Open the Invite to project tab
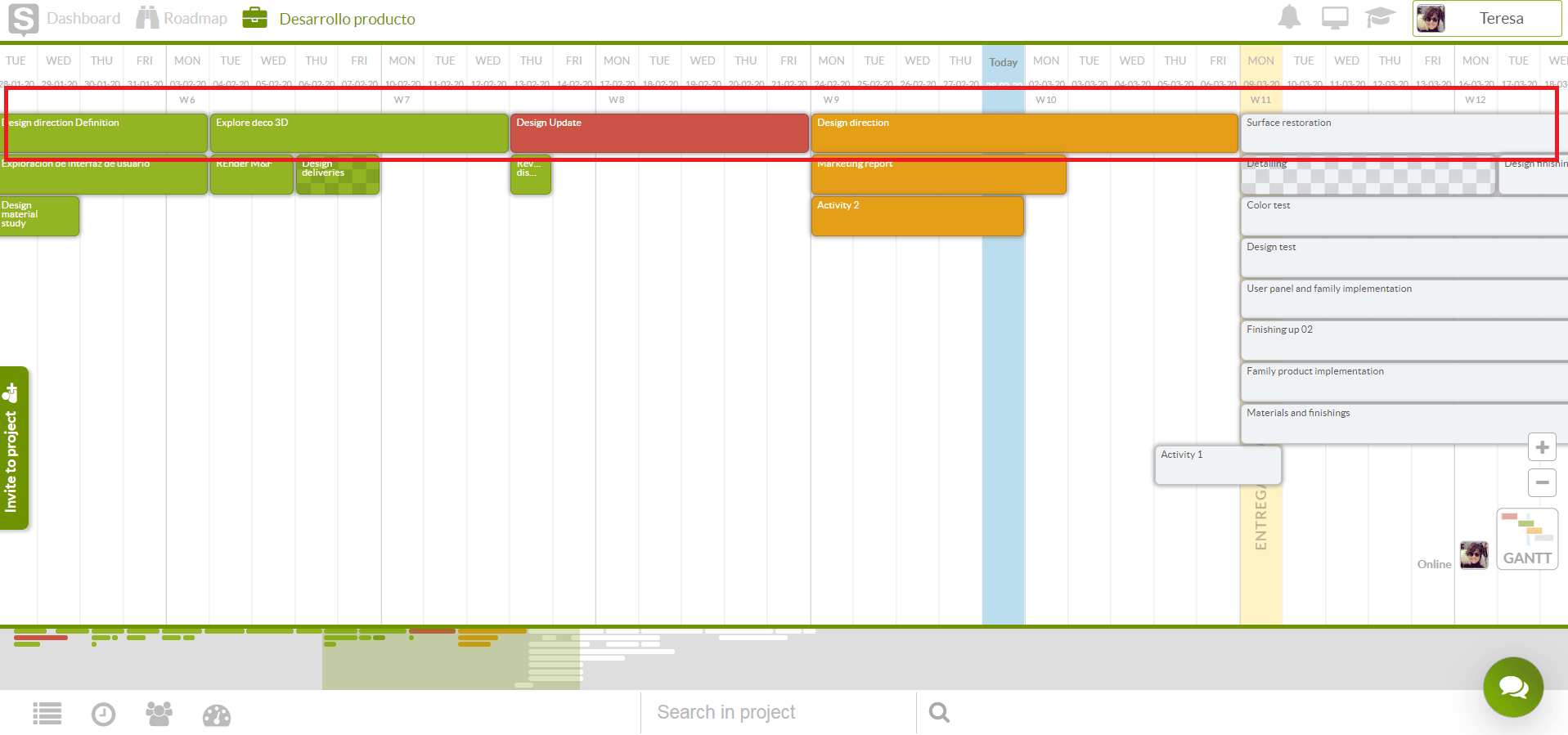The width and height of the screenshot is (1568, 735). 14,448
